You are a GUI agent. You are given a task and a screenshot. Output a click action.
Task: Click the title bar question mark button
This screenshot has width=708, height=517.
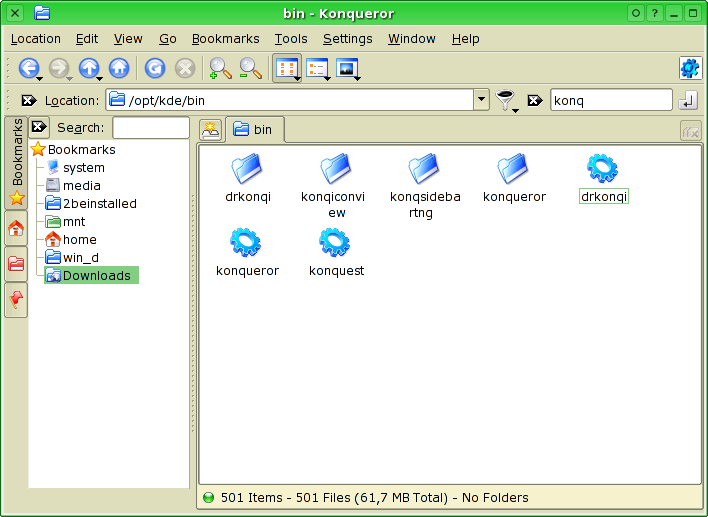655,13
